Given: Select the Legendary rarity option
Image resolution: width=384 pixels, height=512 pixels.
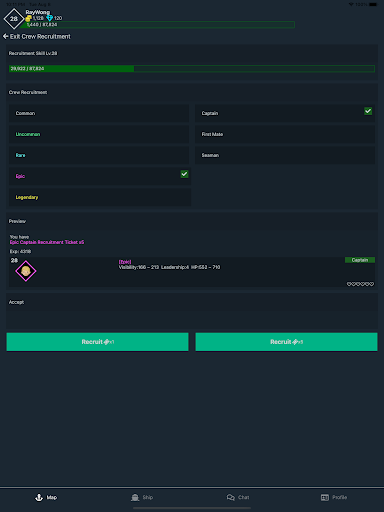Looking at the screenshot, I should pos(100,197).
